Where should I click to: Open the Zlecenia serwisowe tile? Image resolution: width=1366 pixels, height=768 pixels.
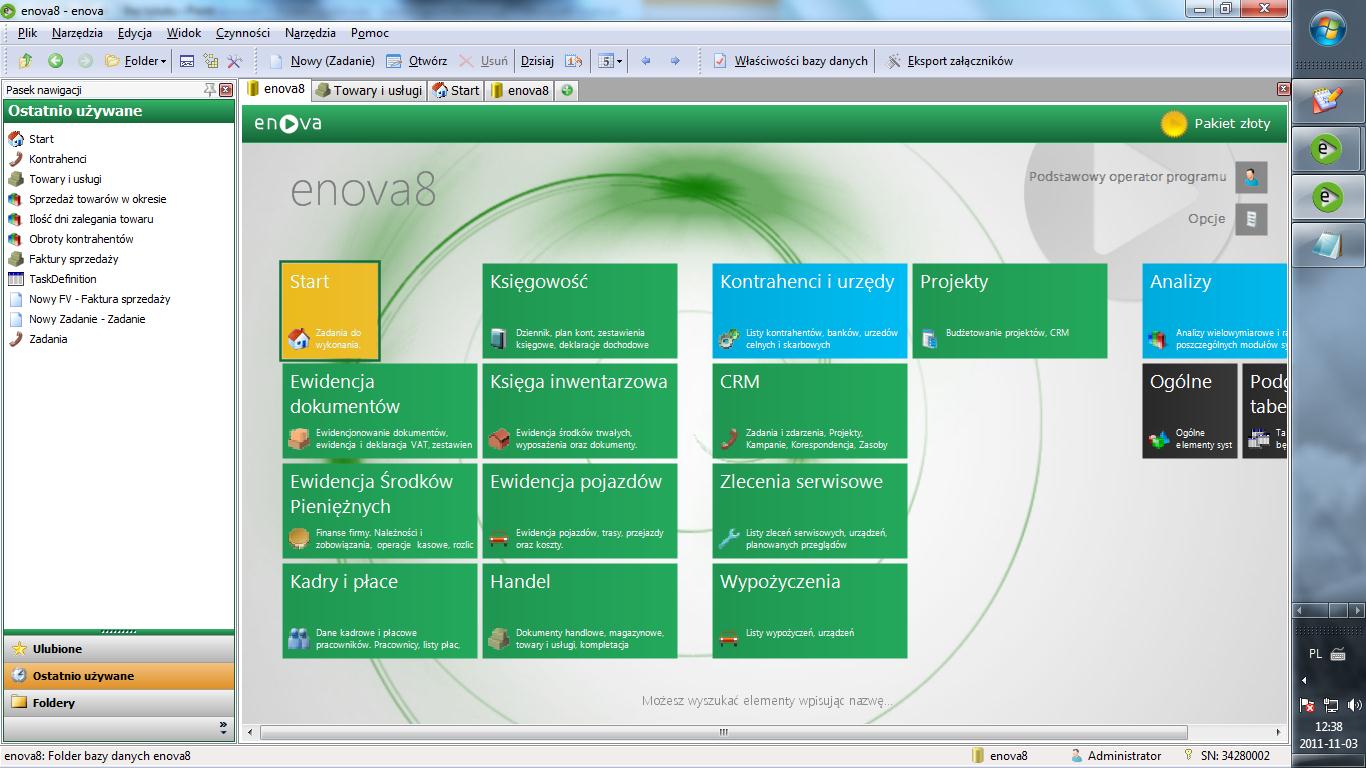pos(810,511)
